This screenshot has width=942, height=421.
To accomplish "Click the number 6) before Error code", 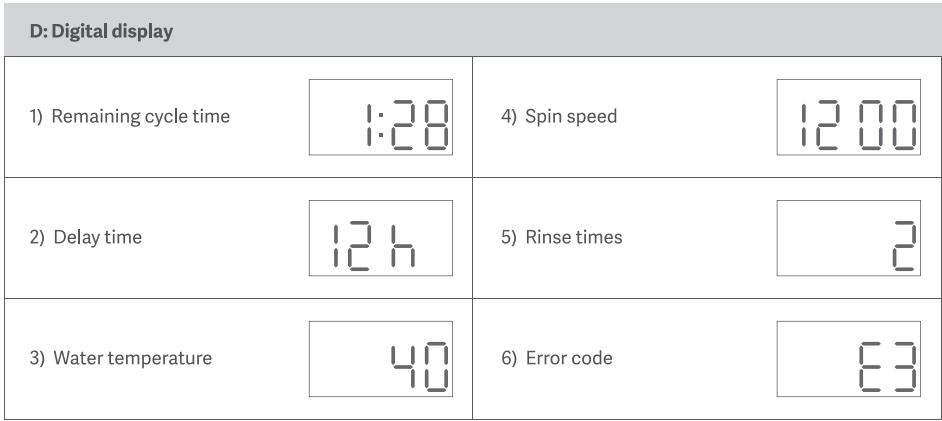I will 509,358.
